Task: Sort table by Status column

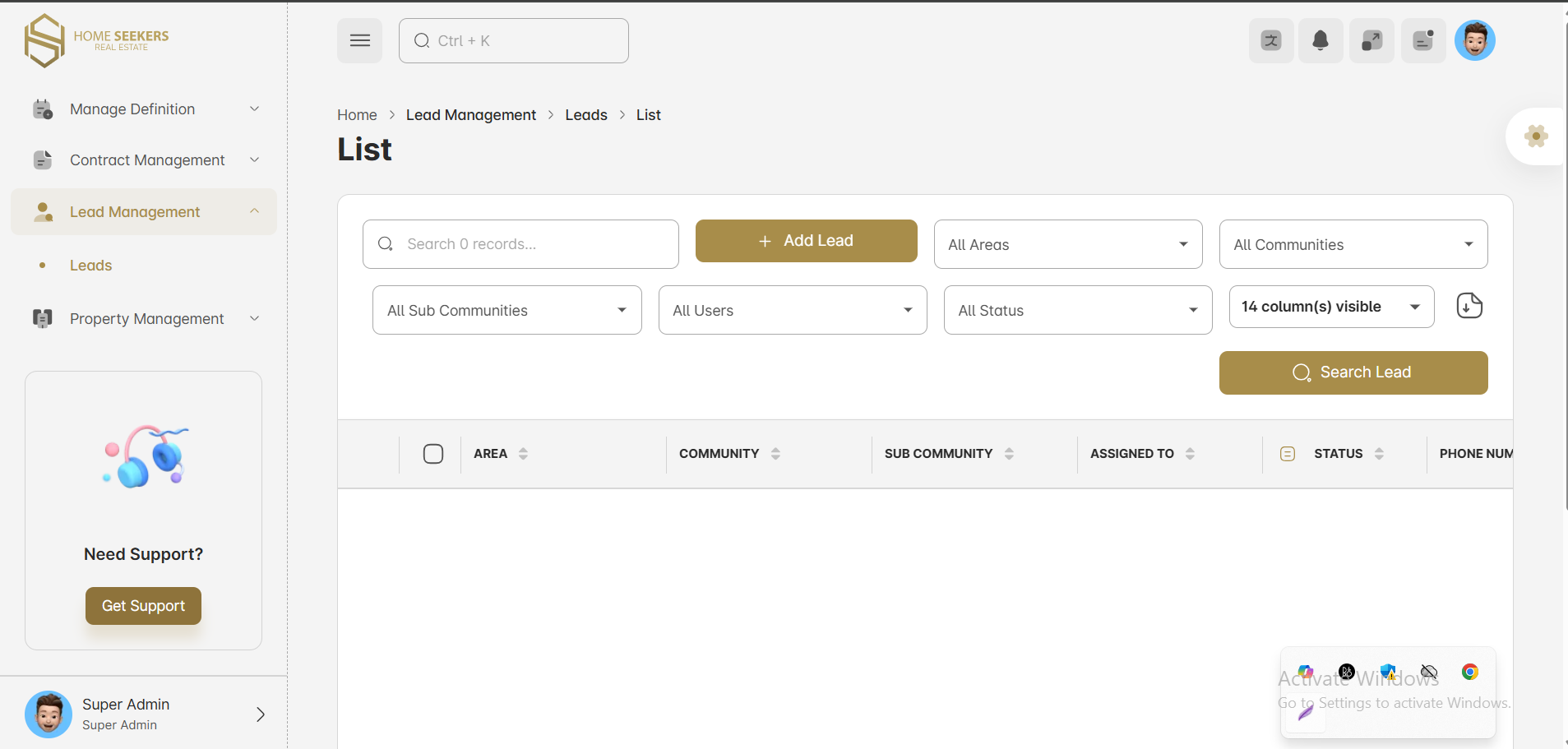Action: (x=1379, y=454)
